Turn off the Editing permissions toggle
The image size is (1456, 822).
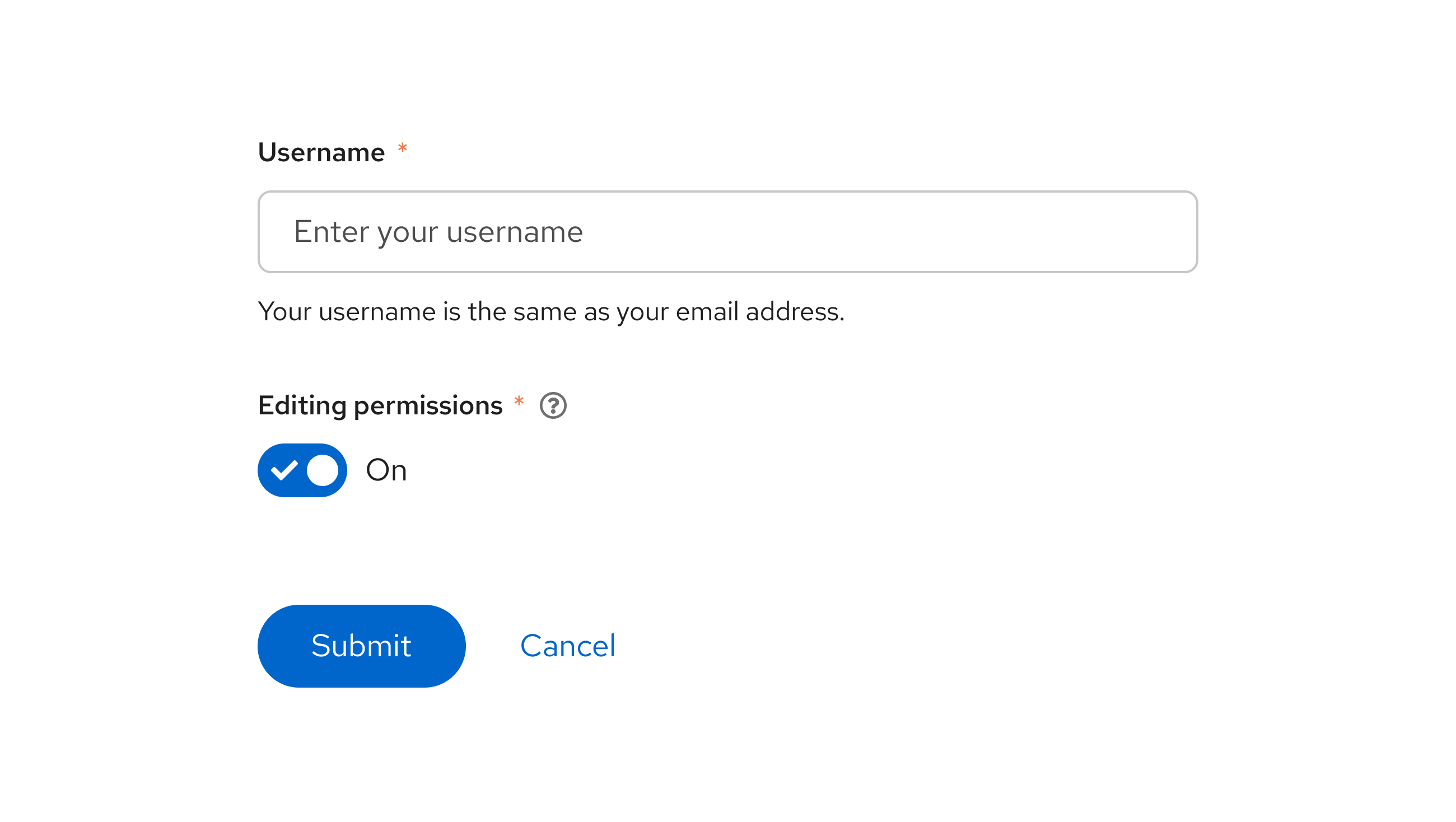pos(302,470)
